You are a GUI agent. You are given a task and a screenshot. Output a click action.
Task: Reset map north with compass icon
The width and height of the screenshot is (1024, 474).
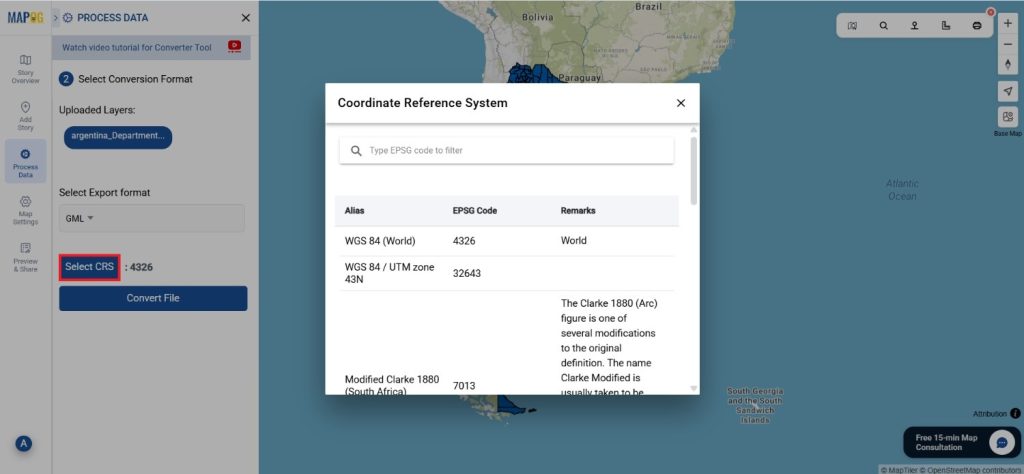[x=1007, y=64]
